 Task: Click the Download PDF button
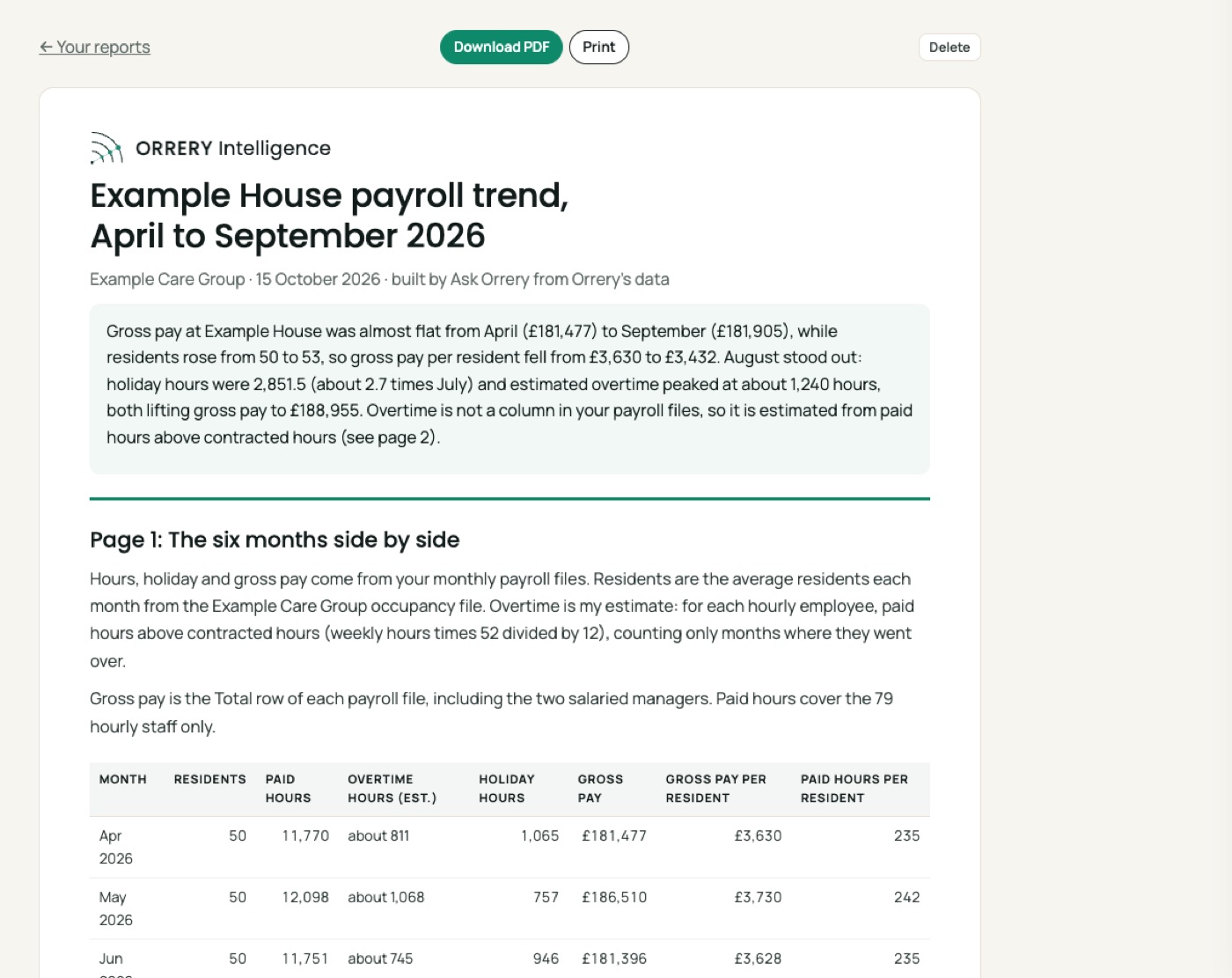pyautogui.click(x=501, y=48)
